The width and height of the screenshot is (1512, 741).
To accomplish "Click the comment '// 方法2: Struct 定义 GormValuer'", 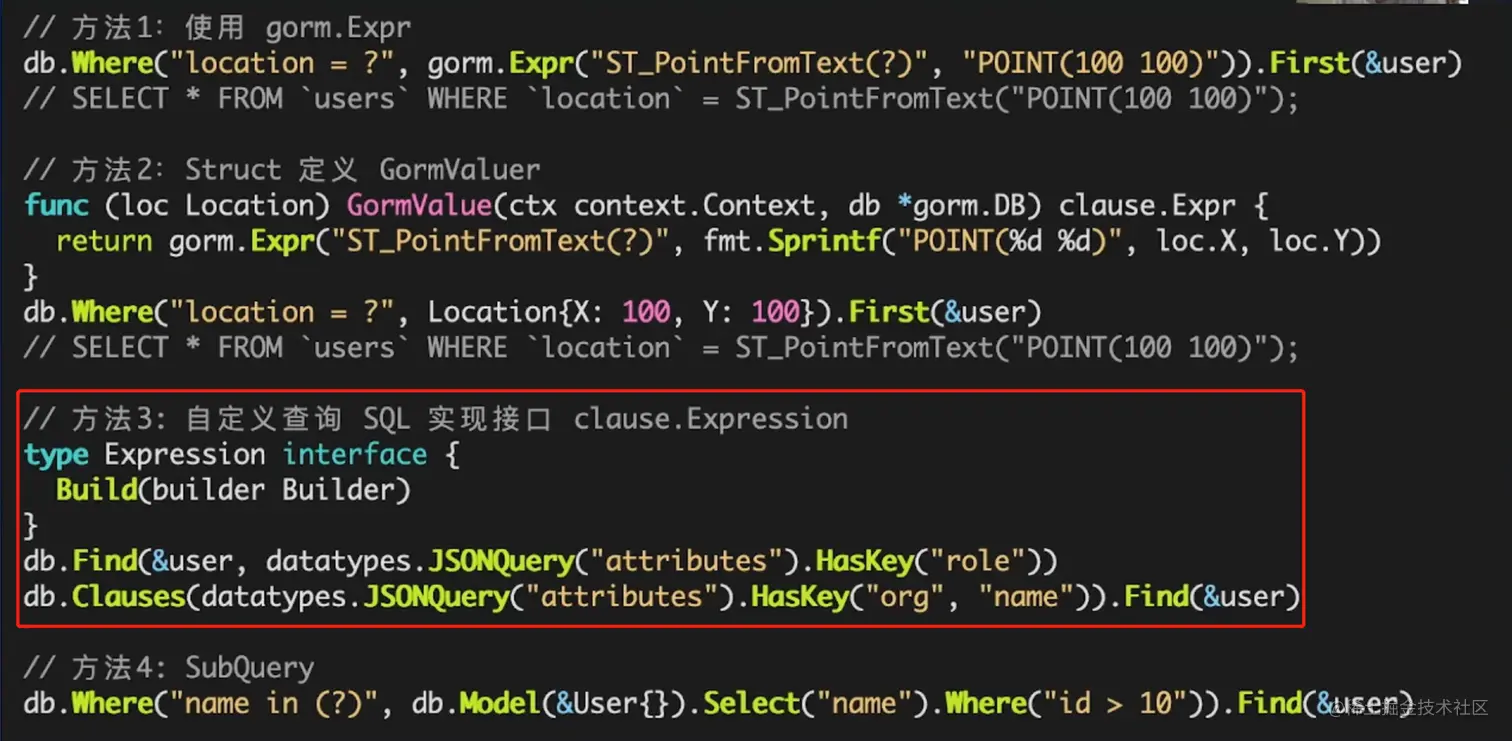I will pos(282,169).
